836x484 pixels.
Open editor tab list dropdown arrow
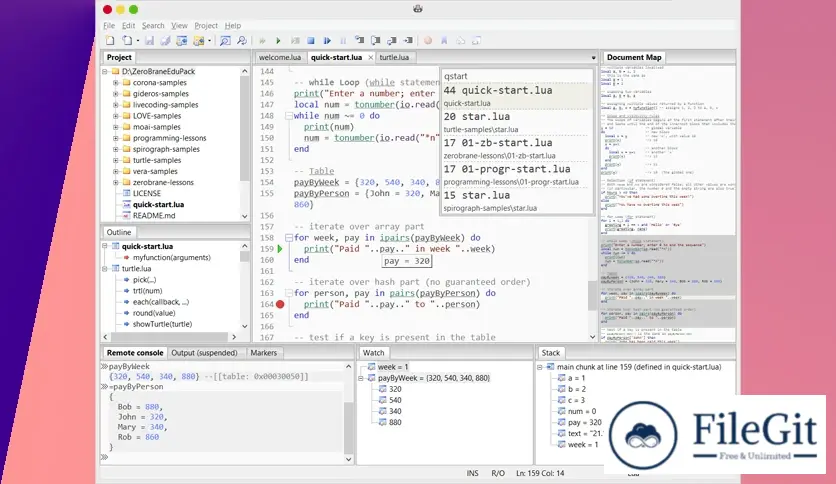coord(593,58)
